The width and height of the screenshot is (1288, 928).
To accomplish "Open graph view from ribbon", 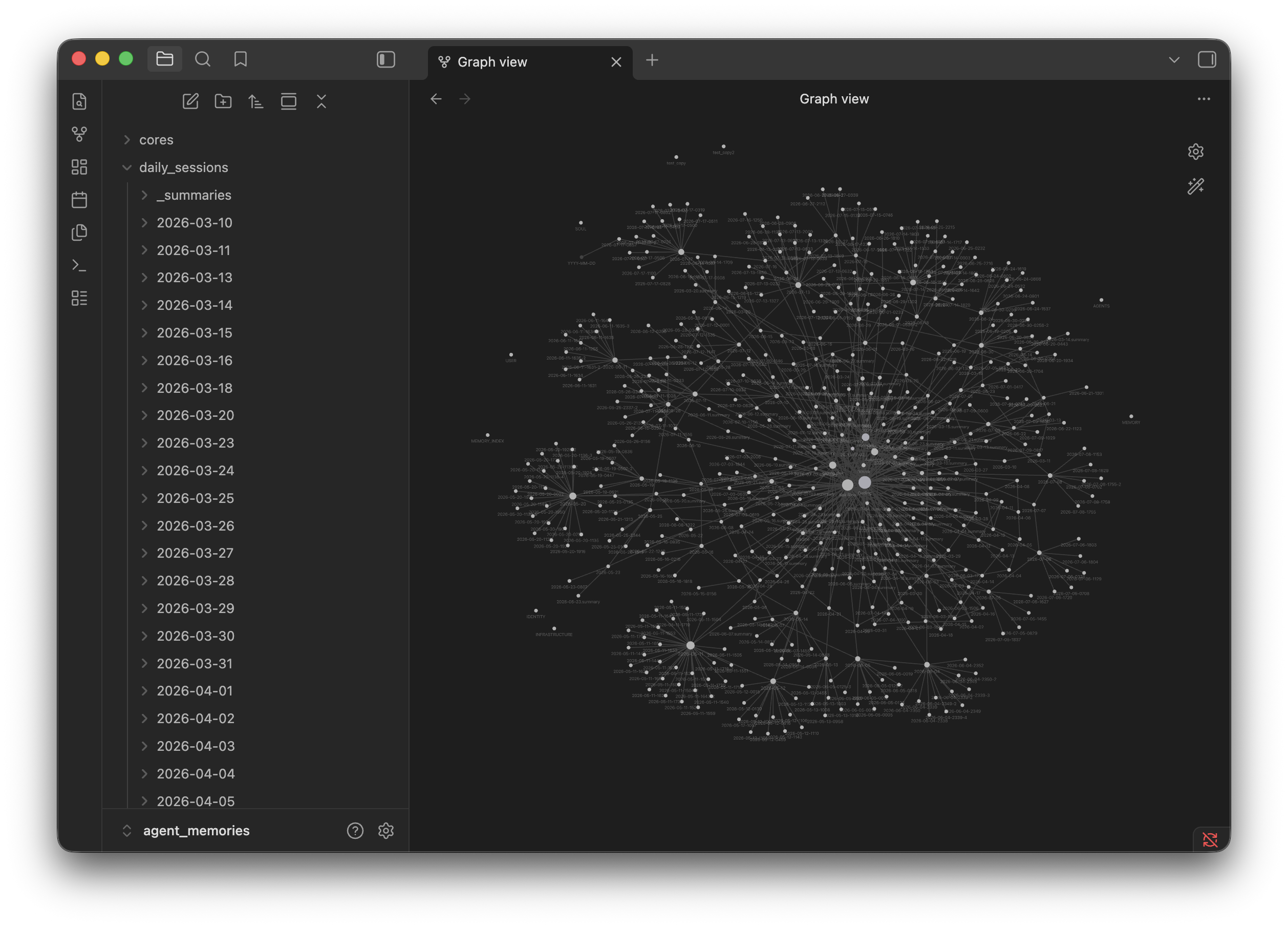I will (79, 134).
